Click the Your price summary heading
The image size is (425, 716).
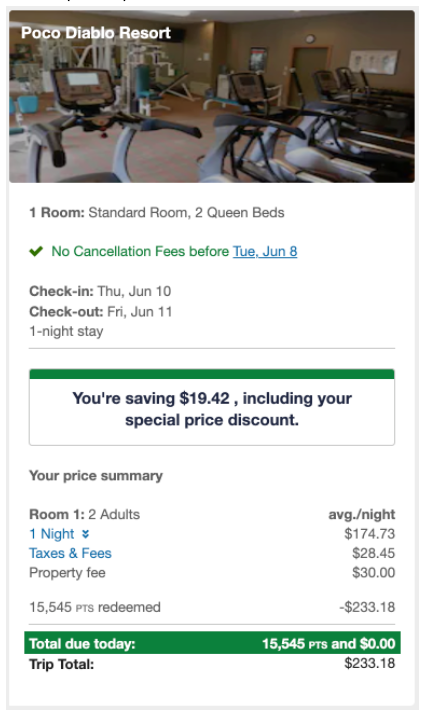point(96,476)
